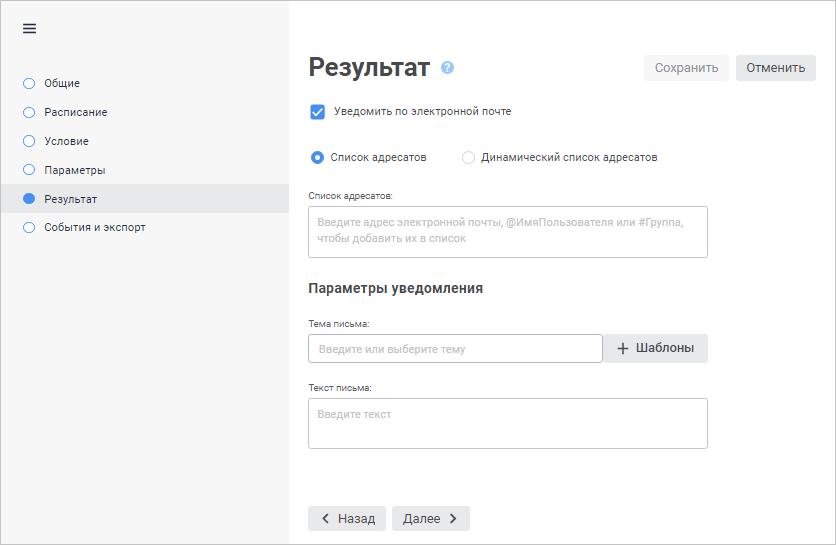Click the right chevron on Далее
The width and height of the screenshot is (836, 545).
coord(453,519)
